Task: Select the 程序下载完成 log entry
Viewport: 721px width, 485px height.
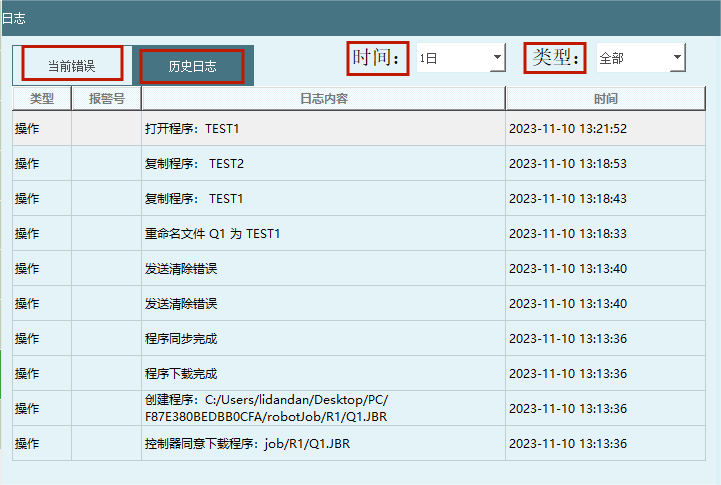Action: tap(323, 374)
